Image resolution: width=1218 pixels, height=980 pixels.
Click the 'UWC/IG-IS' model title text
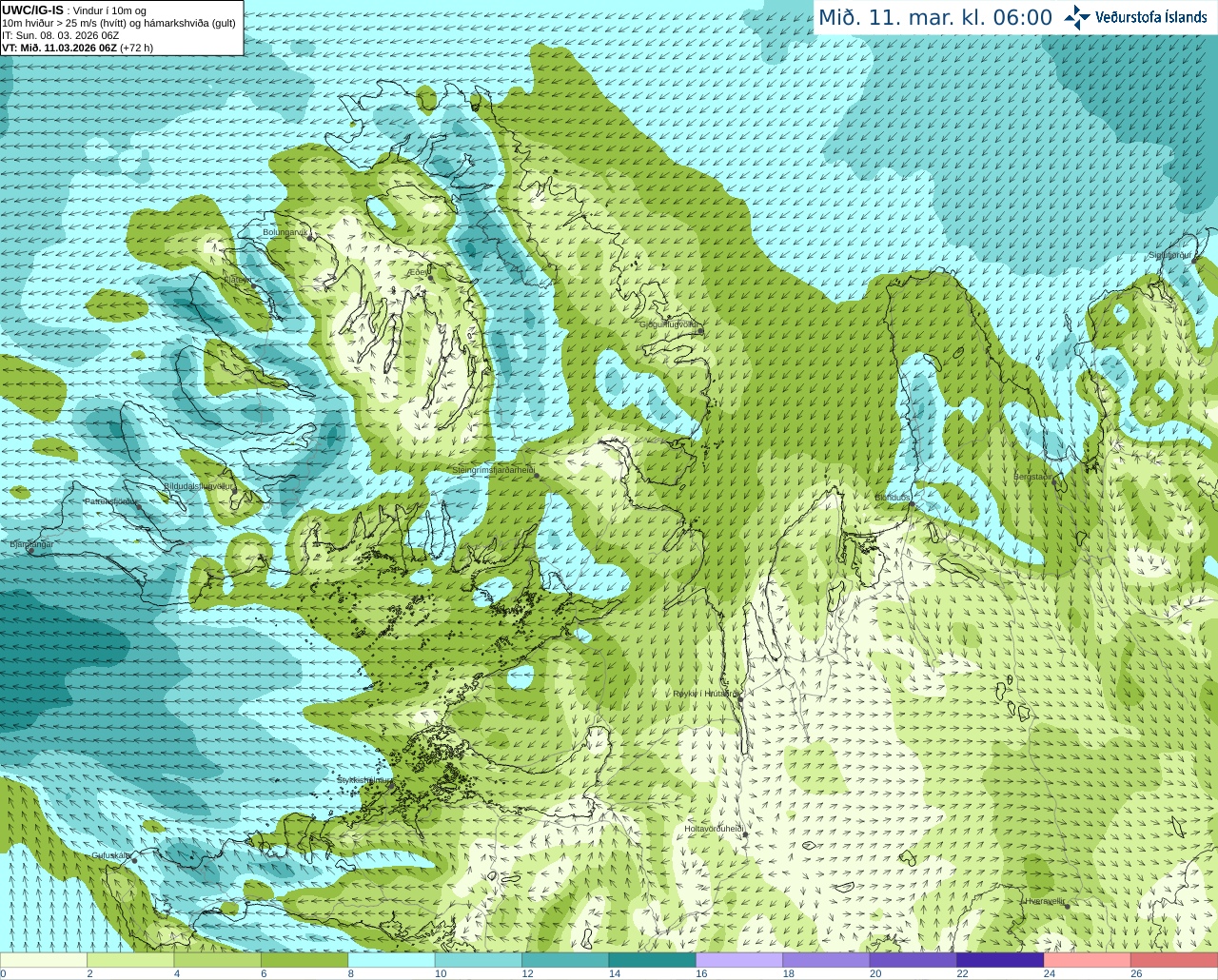pos(32,10)
